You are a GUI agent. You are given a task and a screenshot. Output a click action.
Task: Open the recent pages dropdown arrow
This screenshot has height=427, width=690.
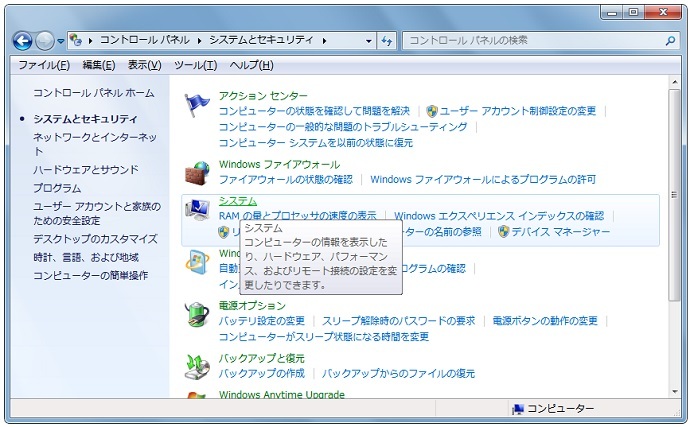coord(60,41)
